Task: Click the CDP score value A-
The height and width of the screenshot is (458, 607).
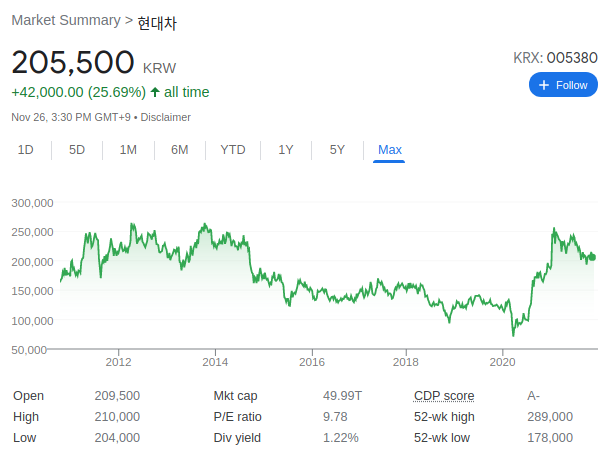Action: coord(533,396)
